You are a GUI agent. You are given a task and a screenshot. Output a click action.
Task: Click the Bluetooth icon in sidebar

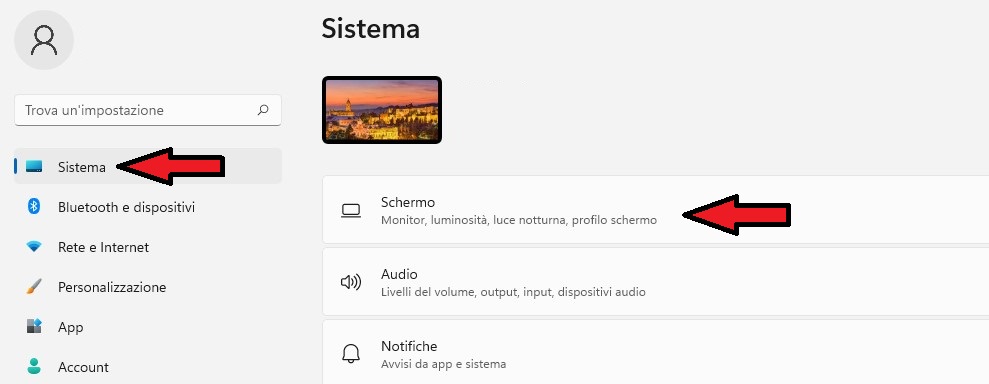click(x=34, y=206)
